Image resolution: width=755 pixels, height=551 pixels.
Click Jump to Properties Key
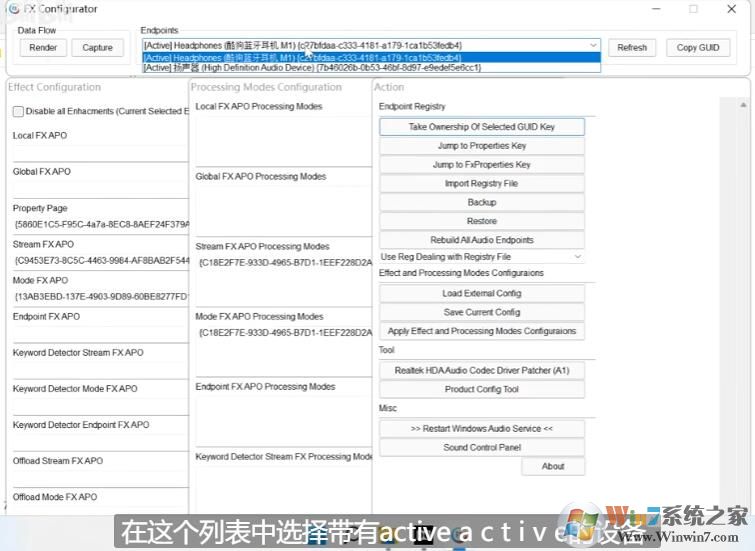coord(482,145)
